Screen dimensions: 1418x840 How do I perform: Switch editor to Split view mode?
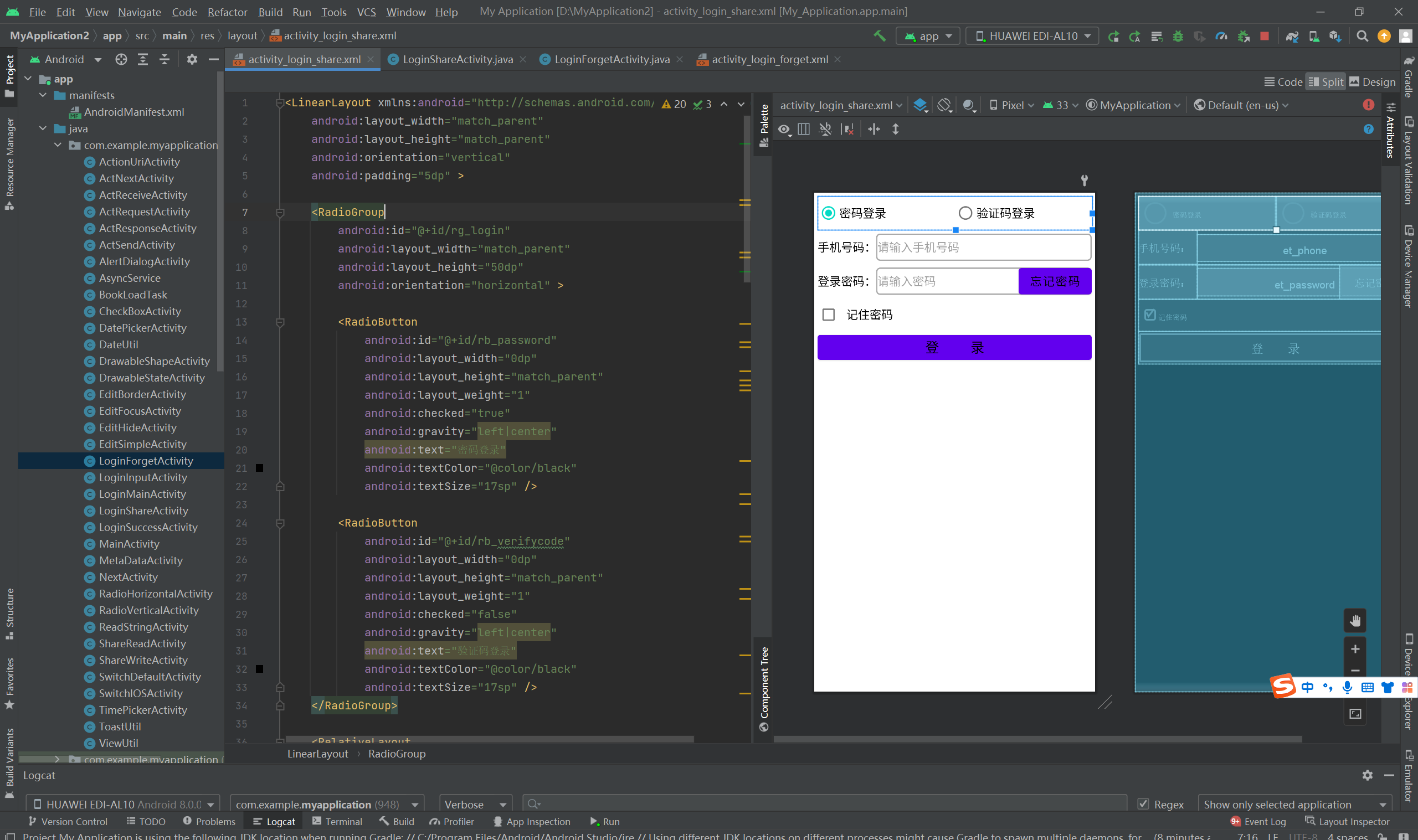pos(1325,82)
